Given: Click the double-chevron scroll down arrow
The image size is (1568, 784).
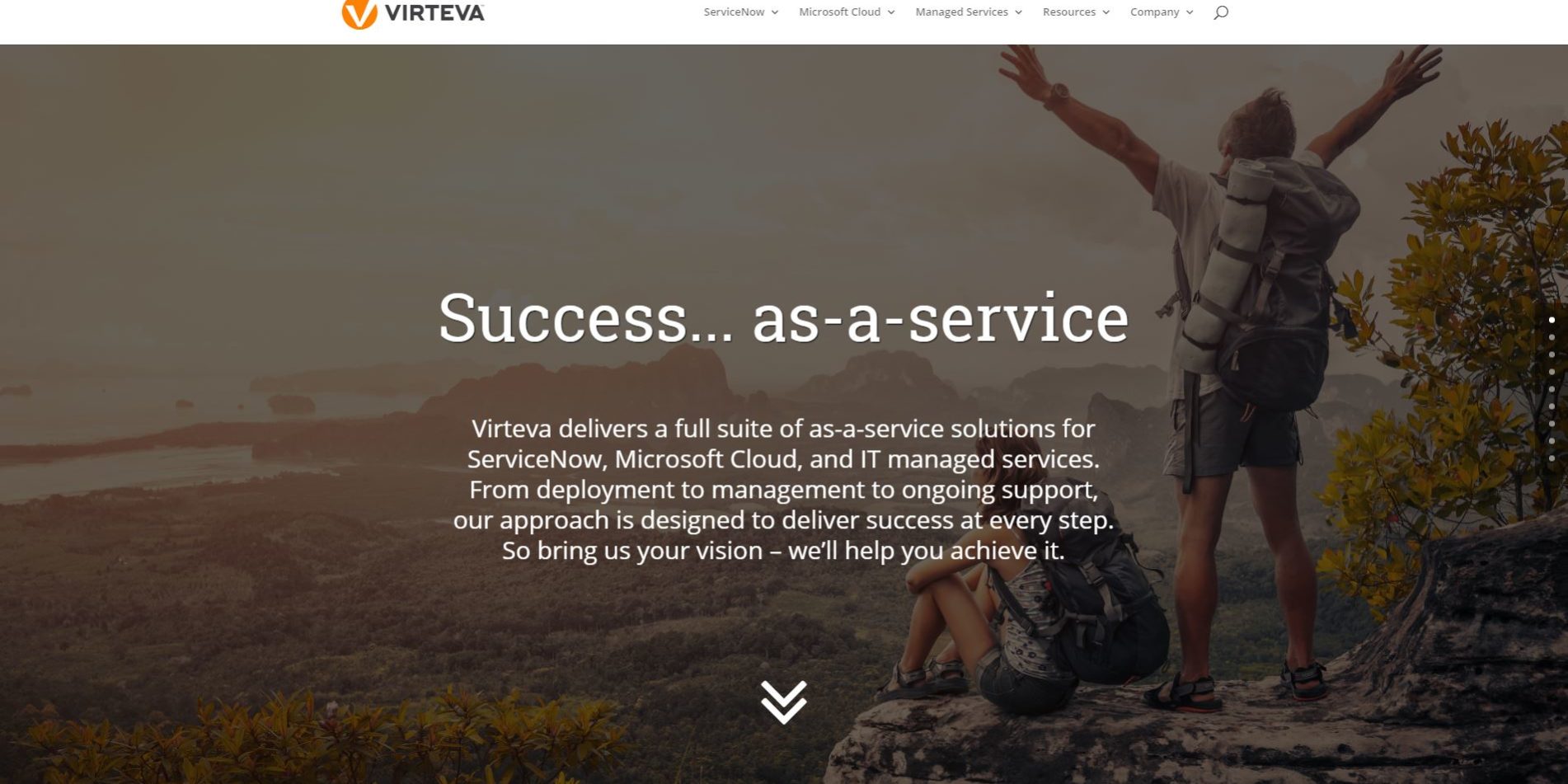Looking at the screenshot, I should click(x=783, y=702).
